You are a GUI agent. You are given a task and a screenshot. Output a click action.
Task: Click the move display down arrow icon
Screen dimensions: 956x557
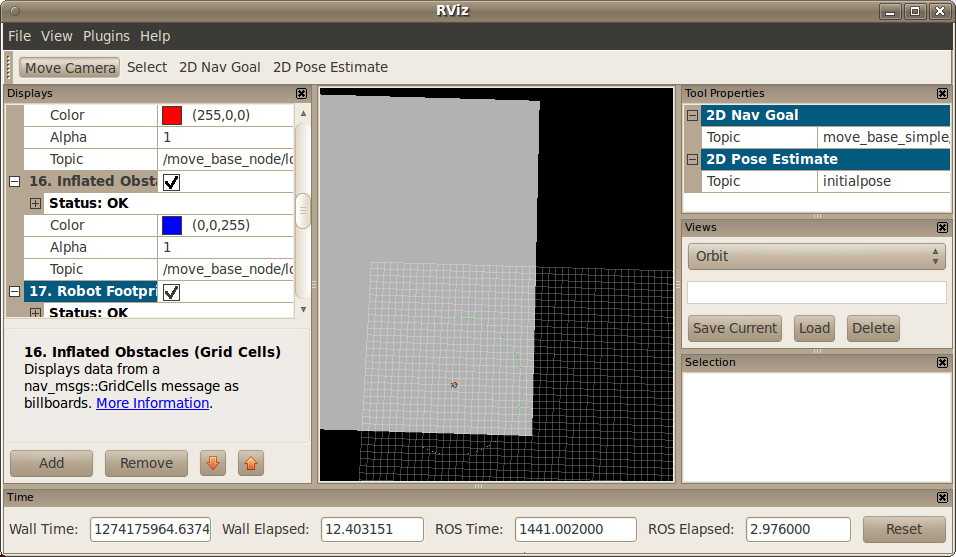pyautogui.click(x=212, y=463)
